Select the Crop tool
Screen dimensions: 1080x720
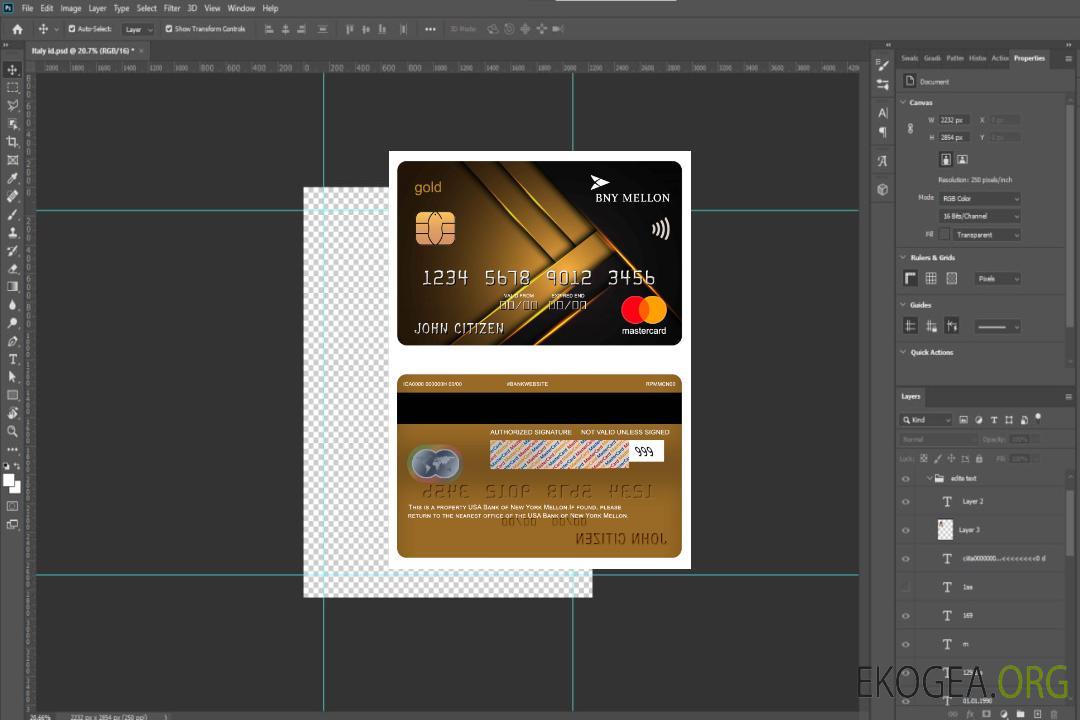point(12,142)
